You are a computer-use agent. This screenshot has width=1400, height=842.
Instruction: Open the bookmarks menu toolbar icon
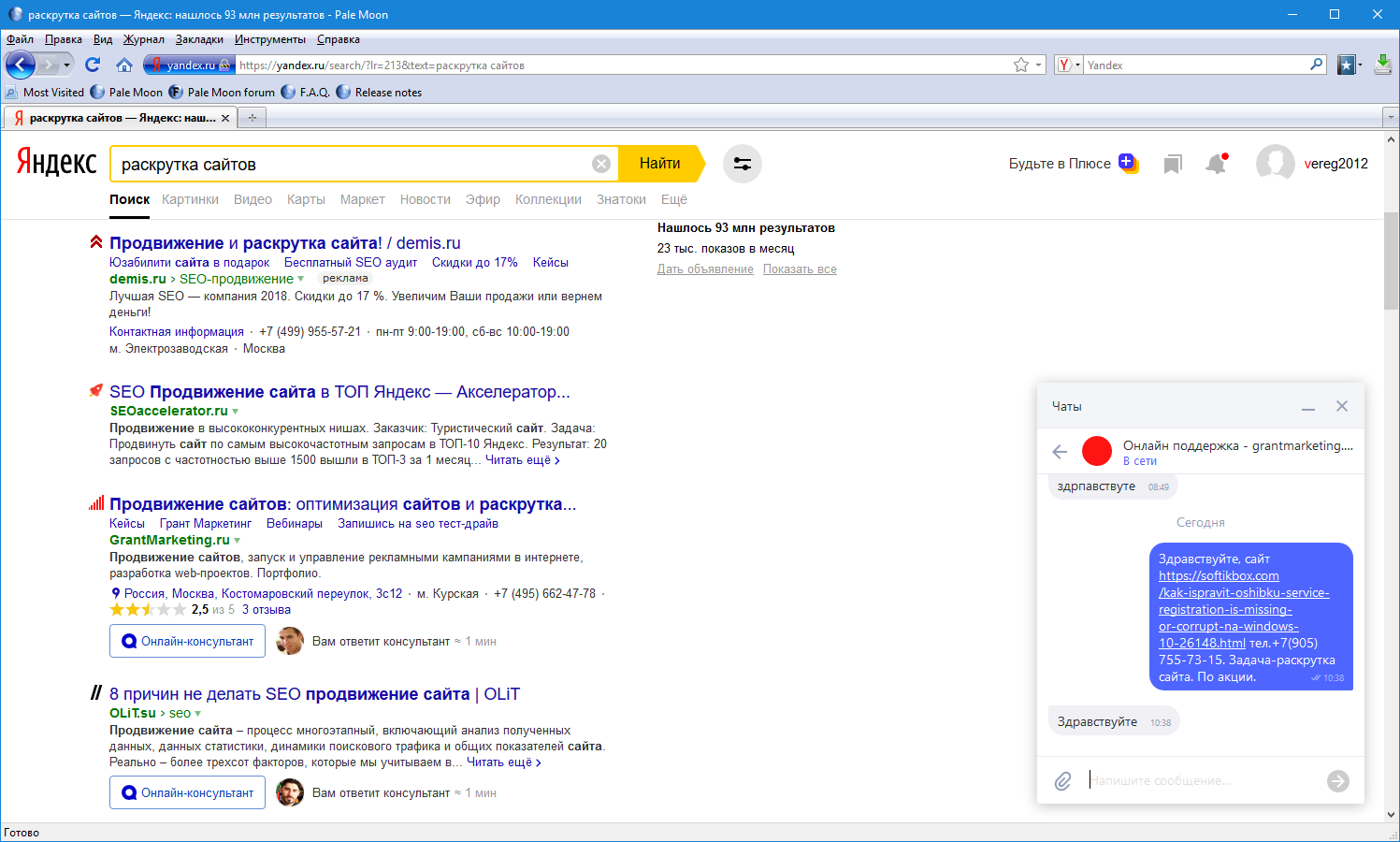pos(1347,65)
